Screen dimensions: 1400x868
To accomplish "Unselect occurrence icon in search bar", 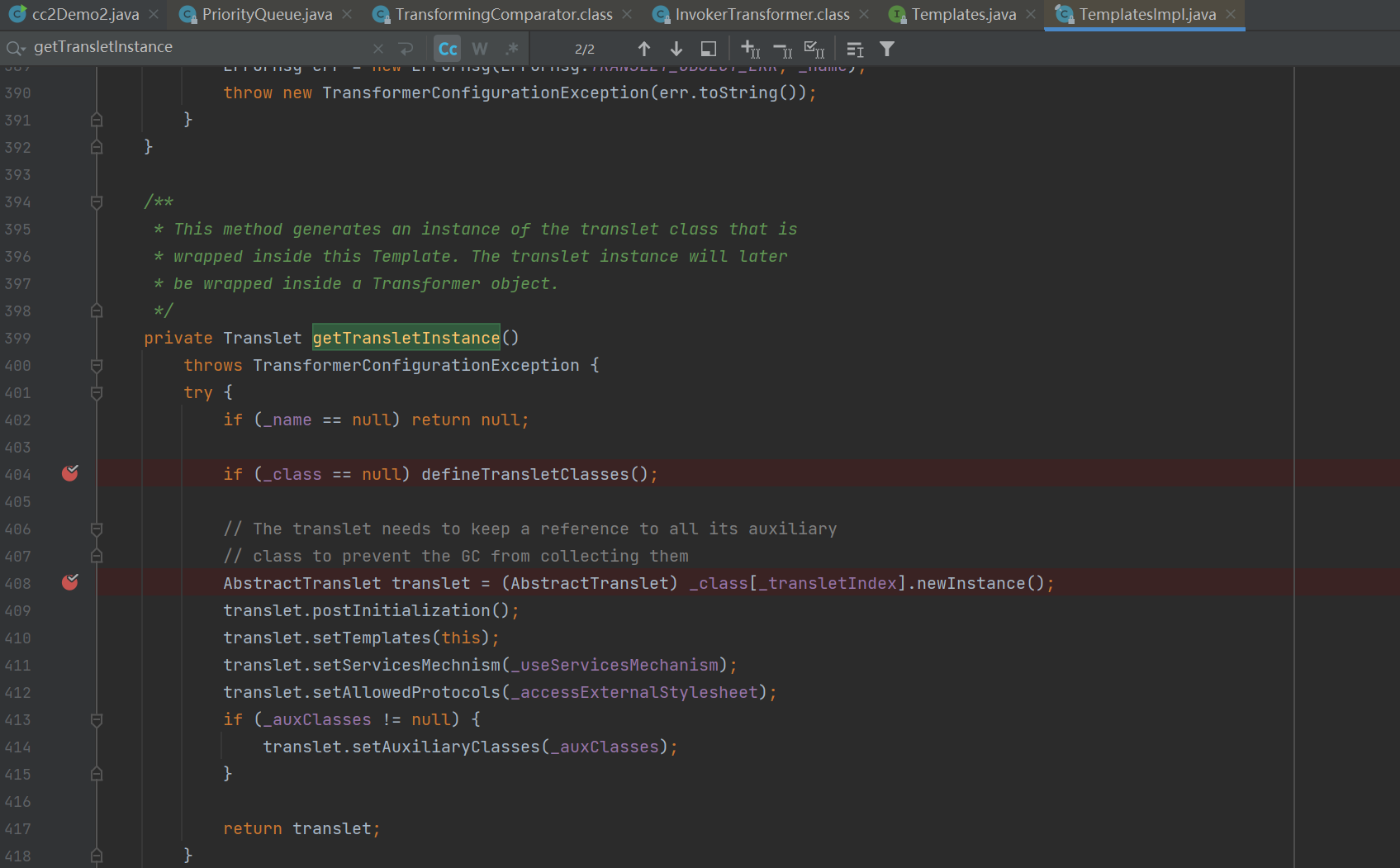I will (x=783, y=49).
